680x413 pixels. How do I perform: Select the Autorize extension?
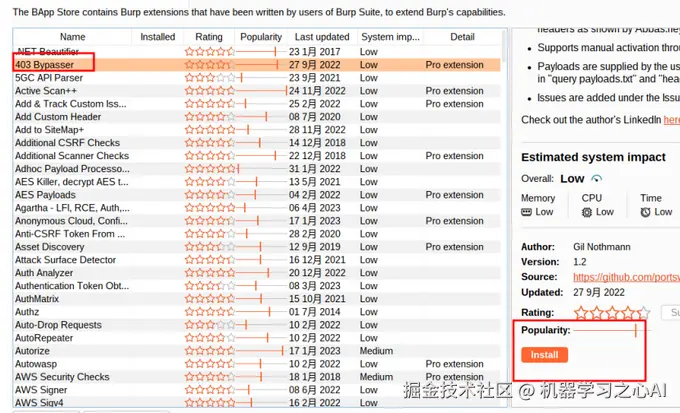(257, 351)
